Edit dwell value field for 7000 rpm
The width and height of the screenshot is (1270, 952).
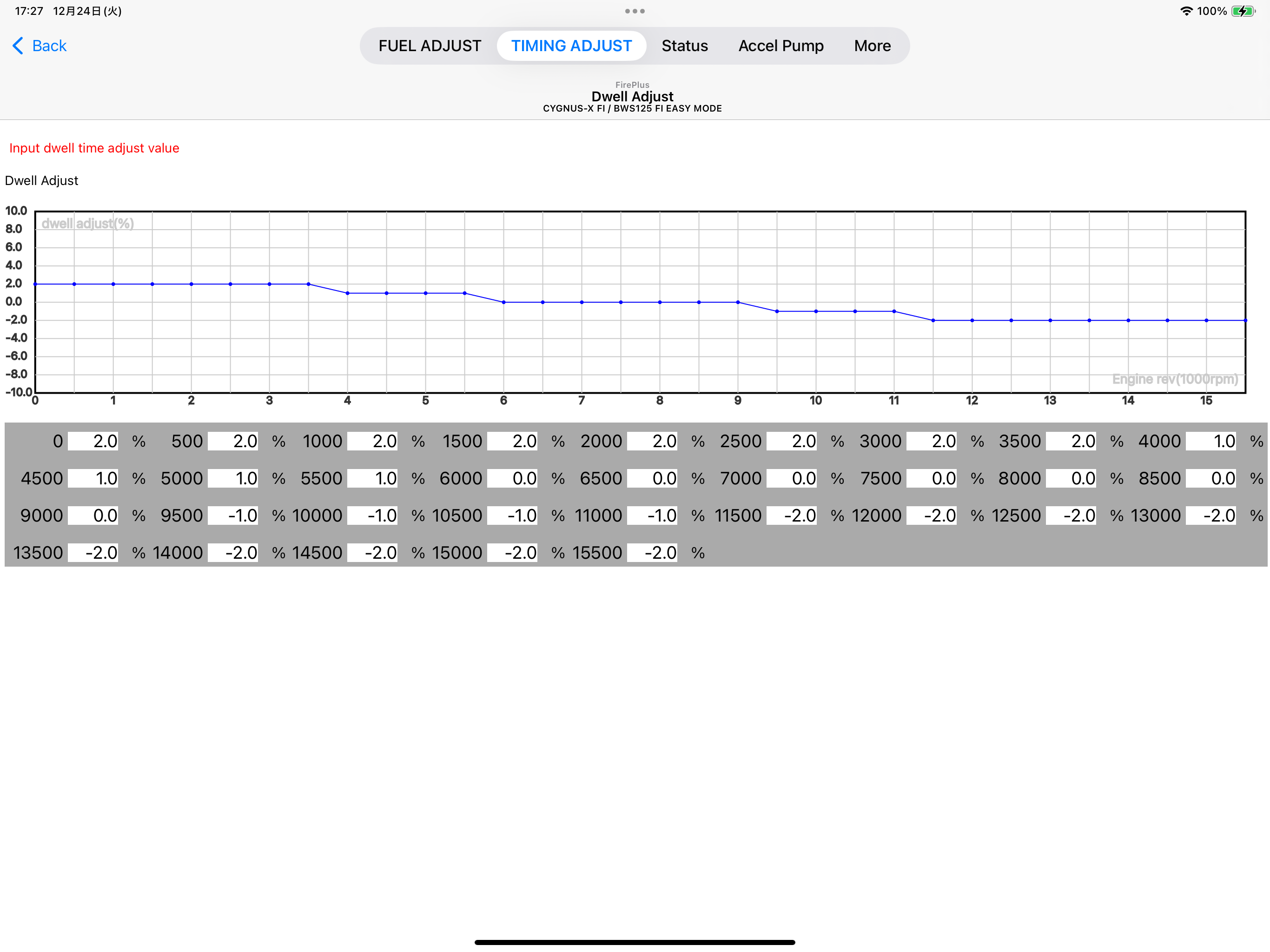point(792,478)
